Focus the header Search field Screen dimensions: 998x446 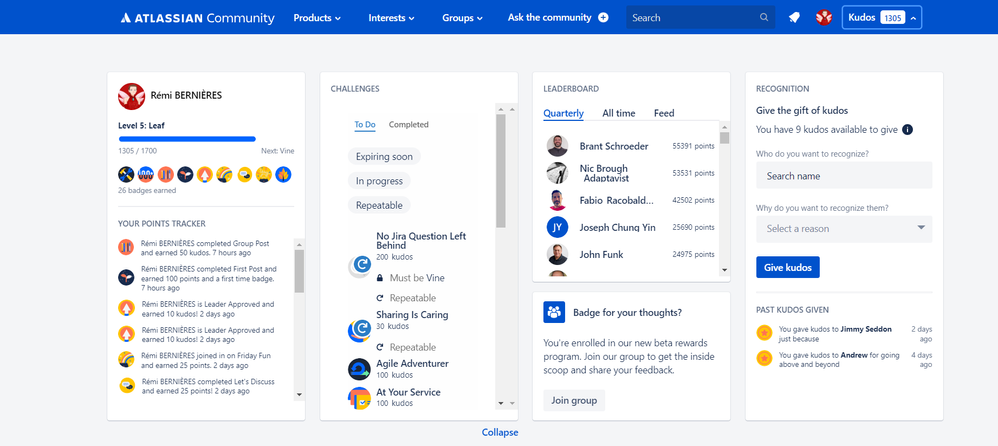tap(701, 18)
